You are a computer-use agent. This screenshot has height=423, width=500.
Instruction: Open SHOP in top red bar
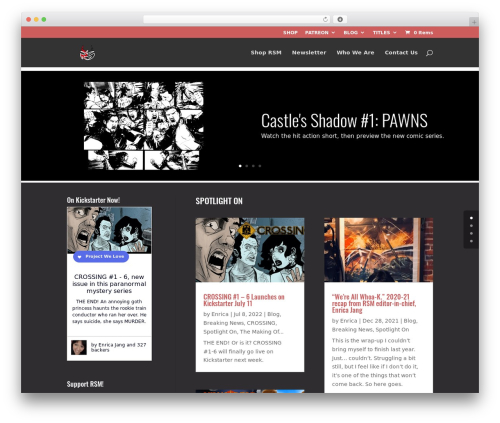(290, 32)
